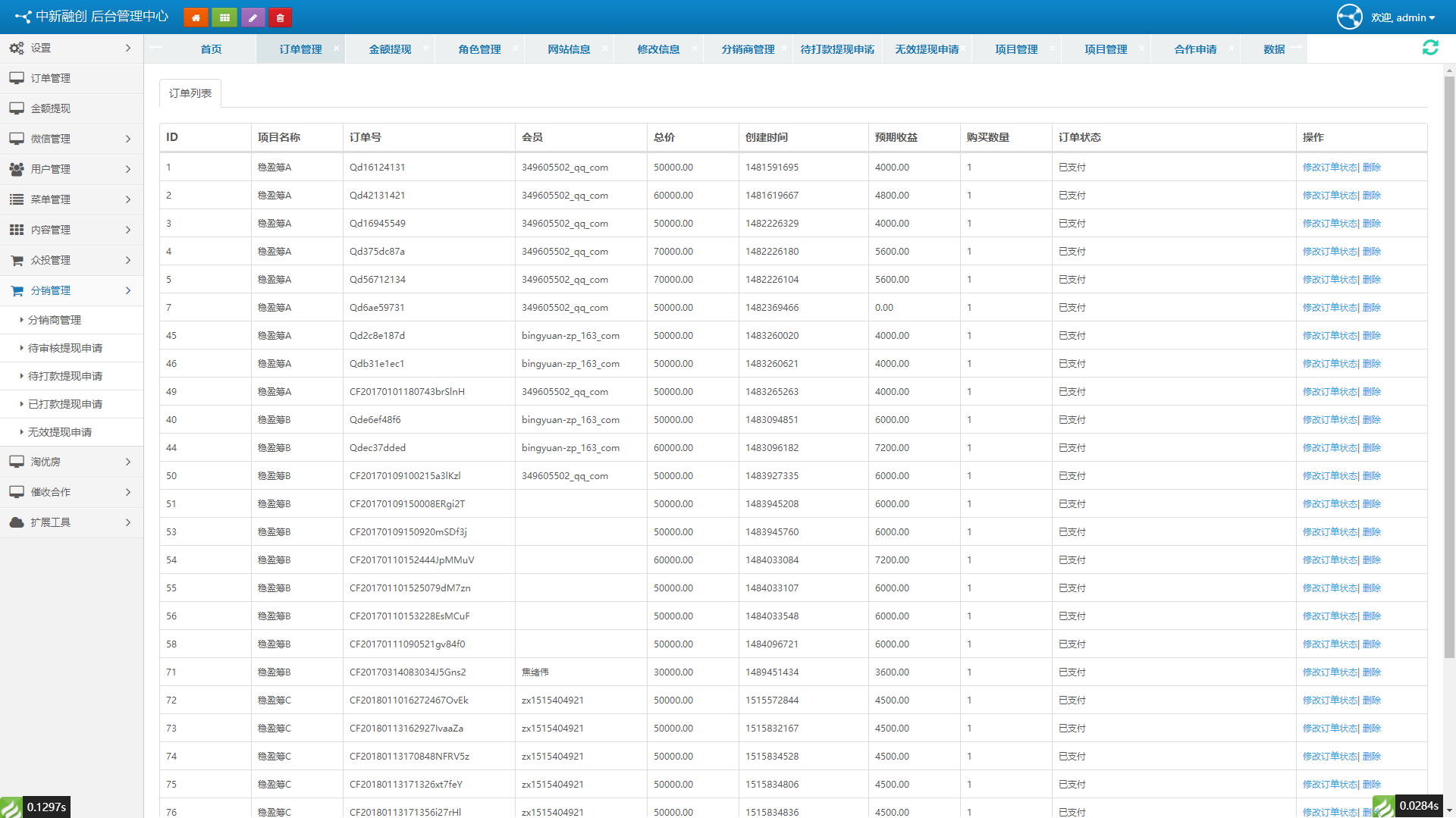Switch to the 金额提现 tab
Screen dimensions: 1456x818
pyautogui.click(x=390, y=49)
